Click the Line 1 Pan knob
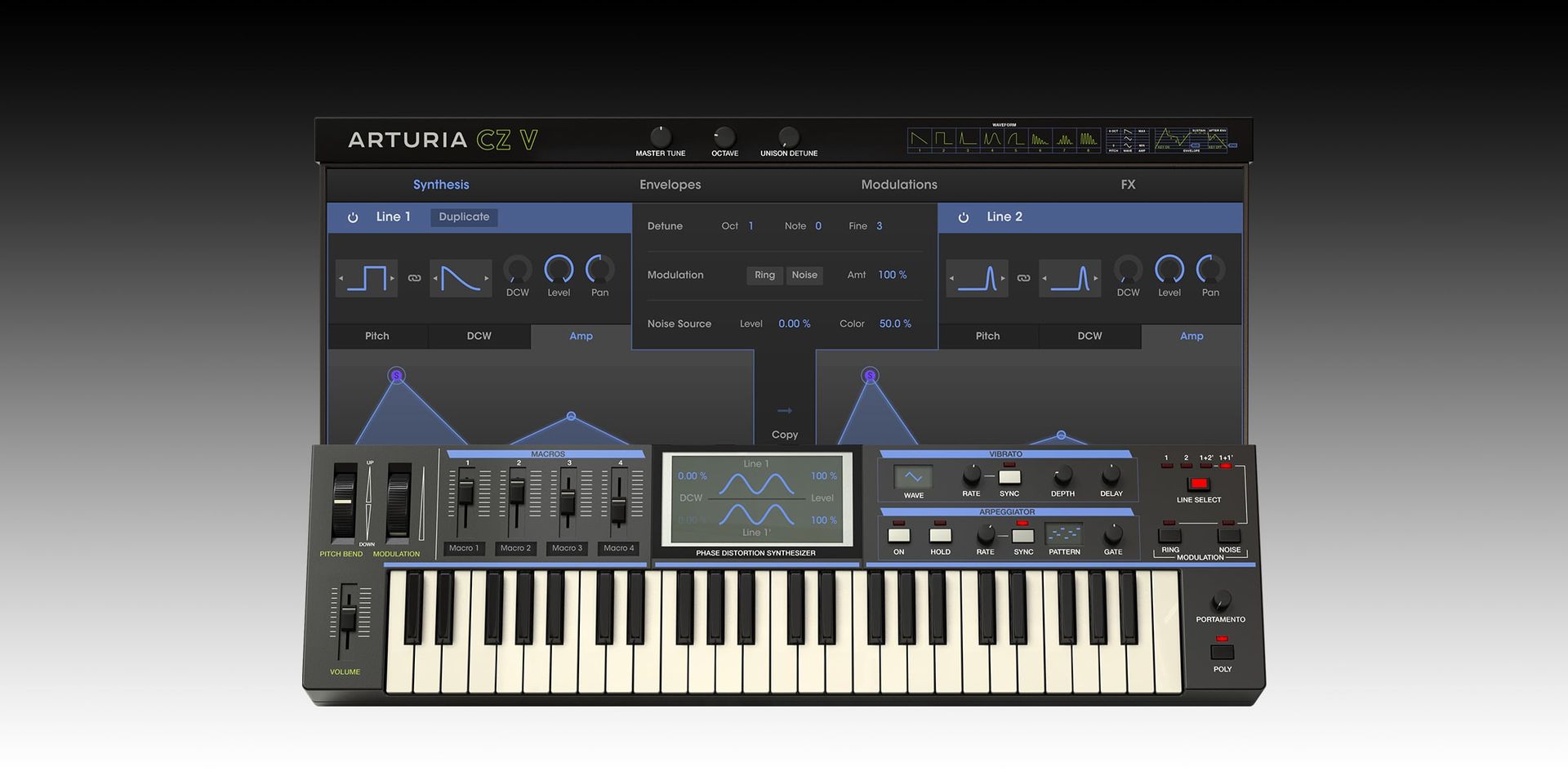Screen dimensions: 1568x772 [599, 269]
